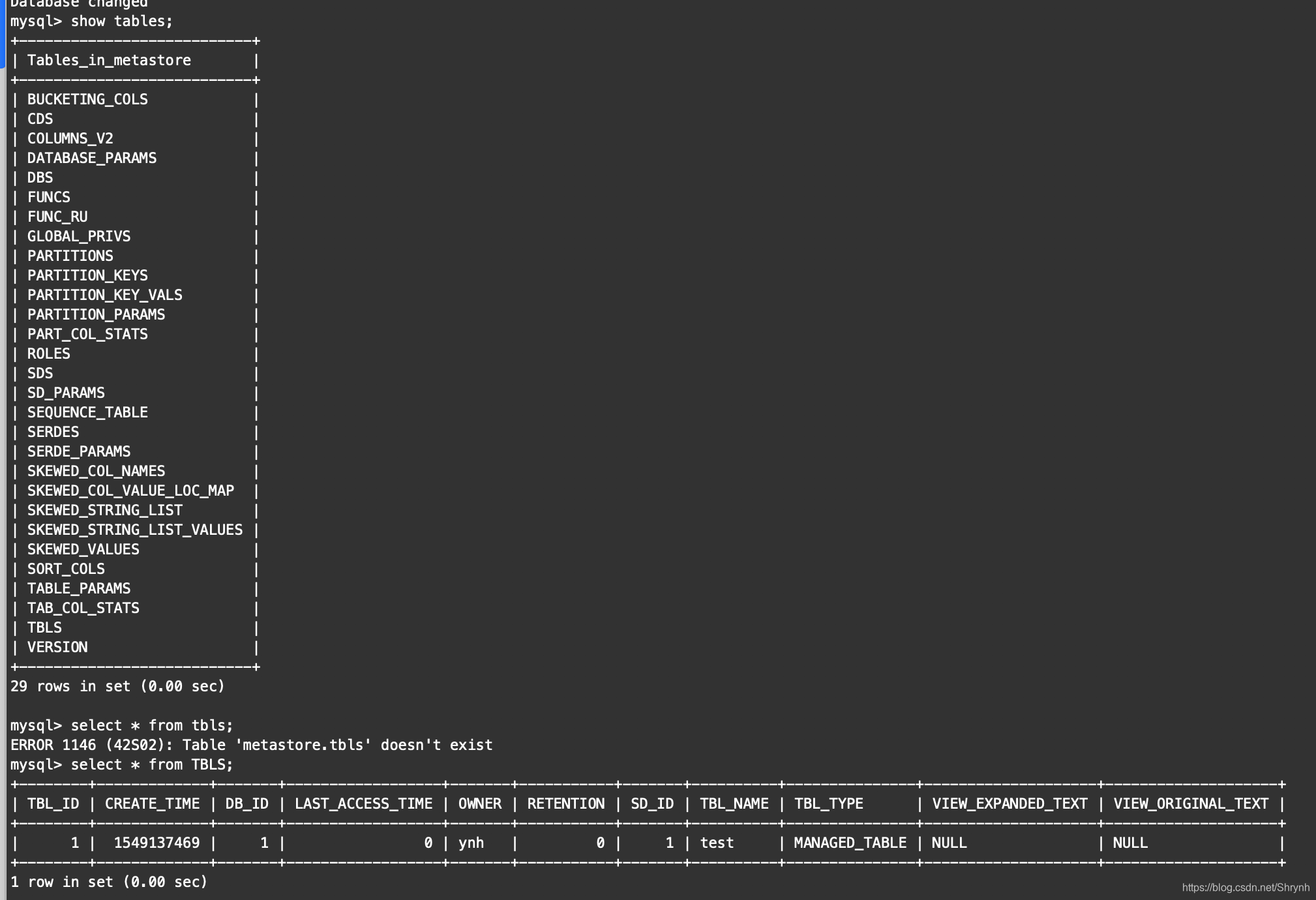Select the PARTITION_KEYS table name
Image resolution: width=1316 pixels, height=900 pixels.
pyautogui.click(x=87, y=275)
